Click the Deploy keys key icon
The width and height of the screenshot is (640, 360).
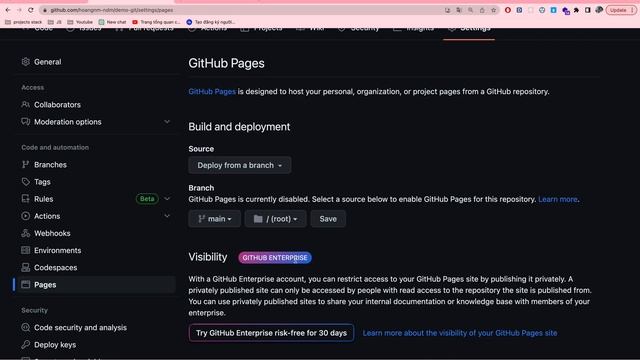(x=26, y=344)
